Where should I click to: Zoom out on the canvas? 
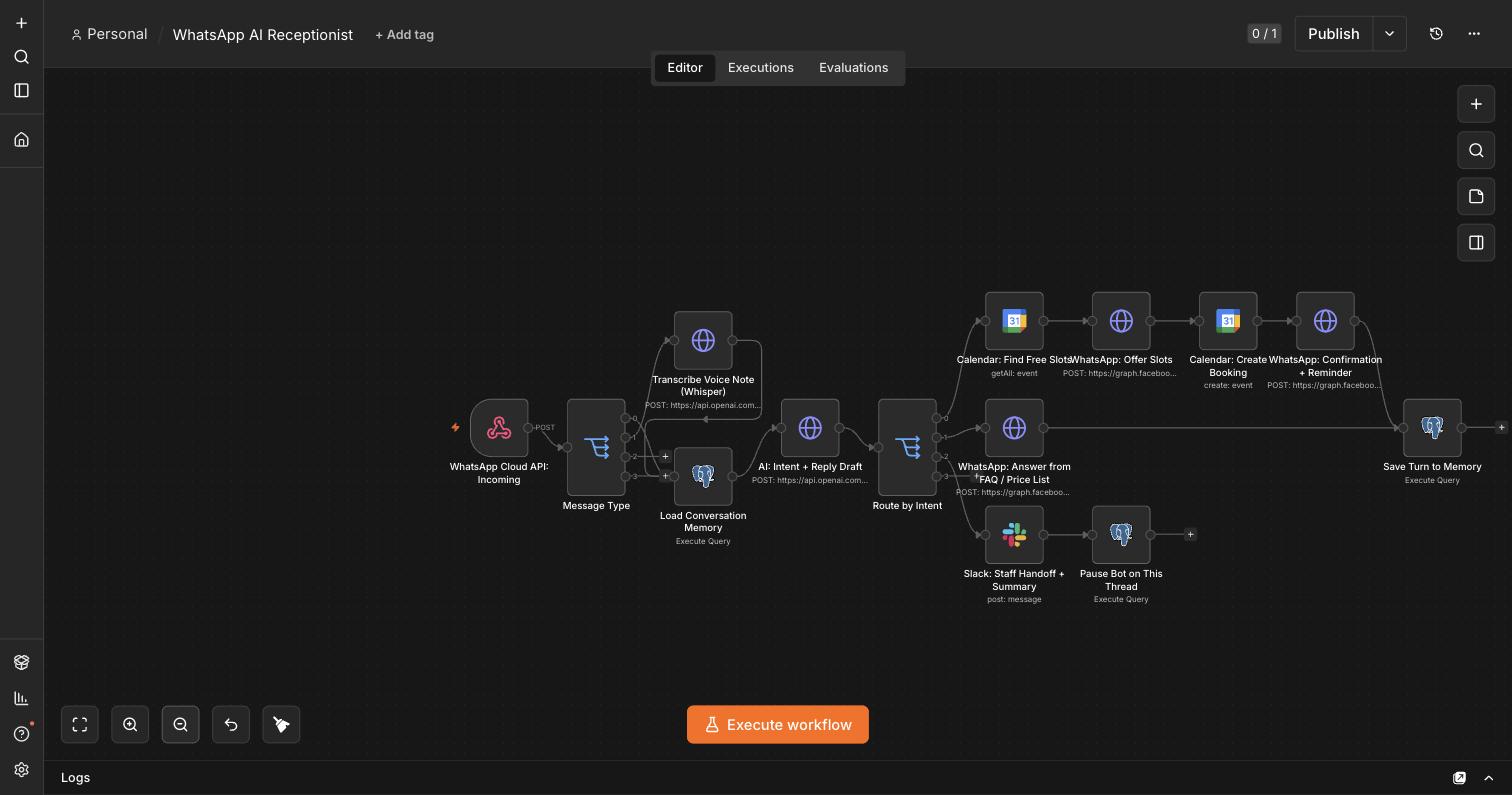pos(180,724)
